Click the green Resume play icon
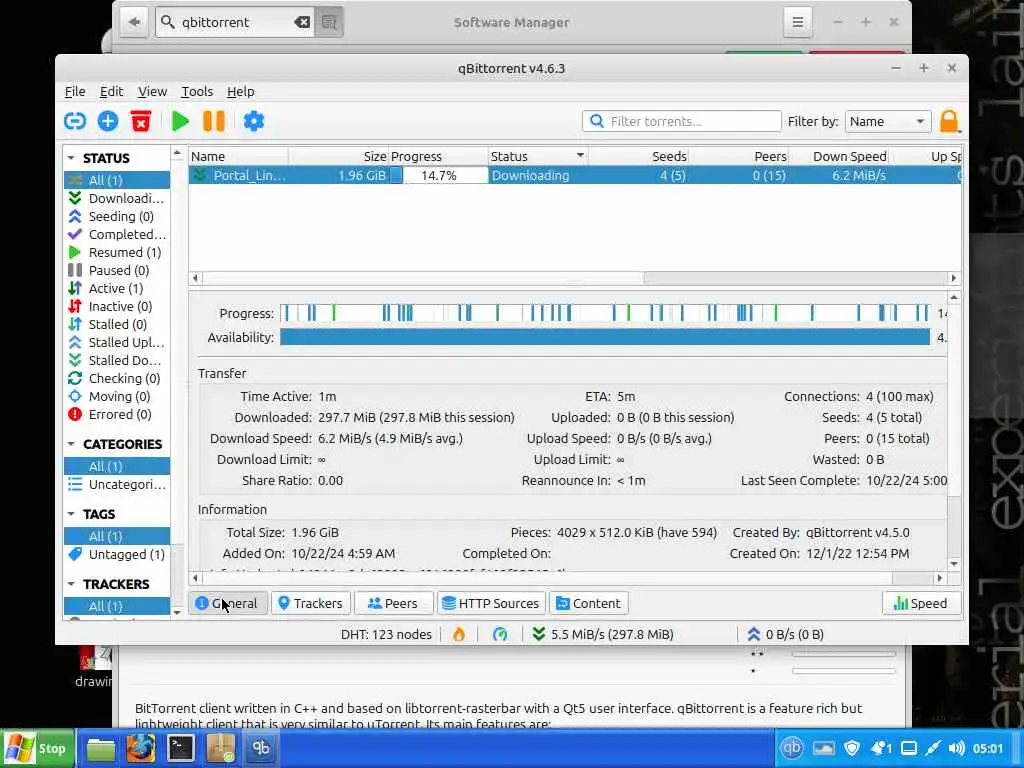The width and height of the screenshot is (1024, 768). click(180, 121)
